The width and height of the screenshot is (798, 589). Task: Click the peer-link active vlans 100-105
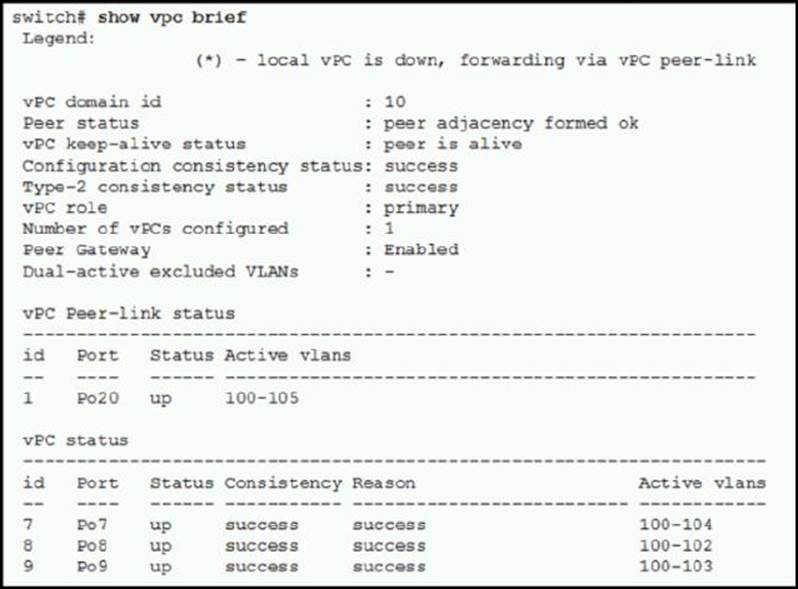(262, 398)
